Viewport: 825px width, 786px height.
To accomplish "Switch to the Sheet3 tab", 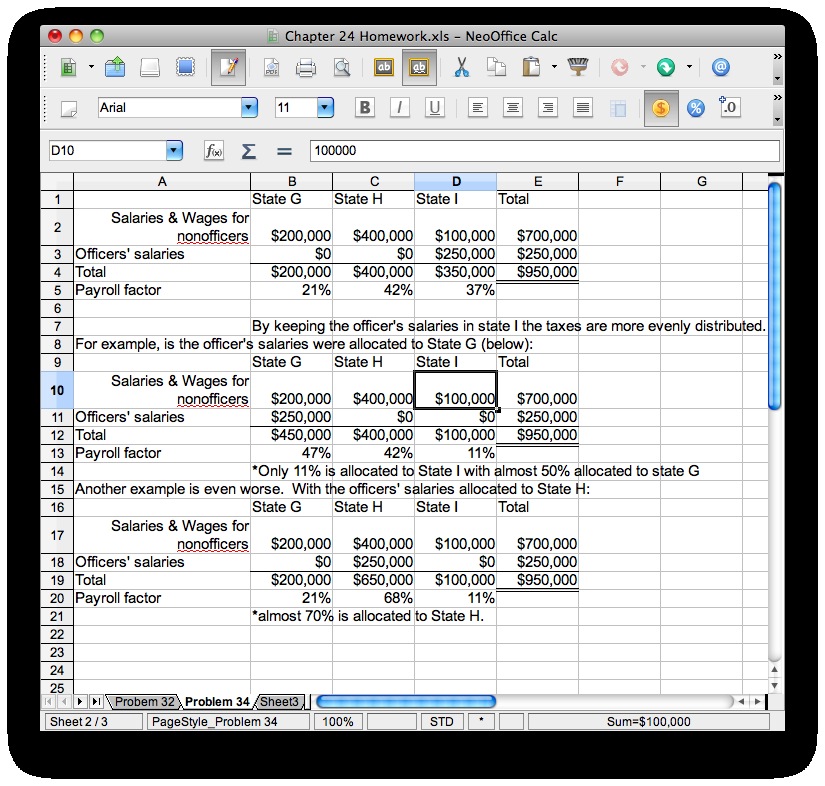I will coord(279,702).
